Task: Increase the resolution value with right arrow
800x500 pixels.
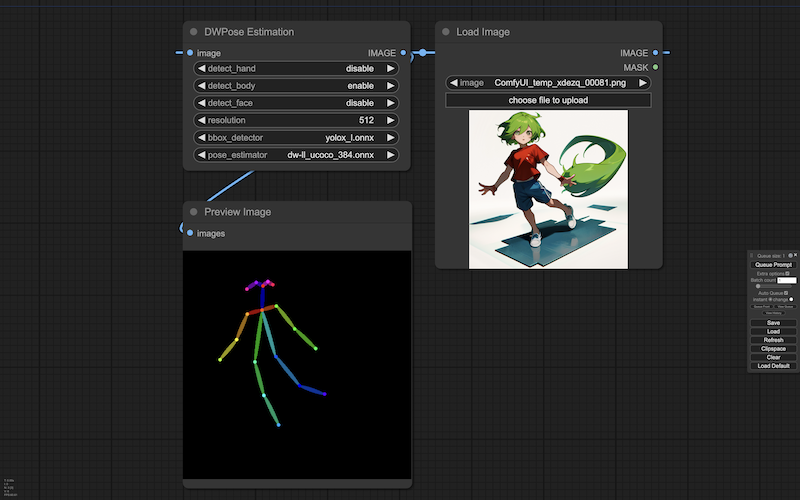Action: [391, 120]
